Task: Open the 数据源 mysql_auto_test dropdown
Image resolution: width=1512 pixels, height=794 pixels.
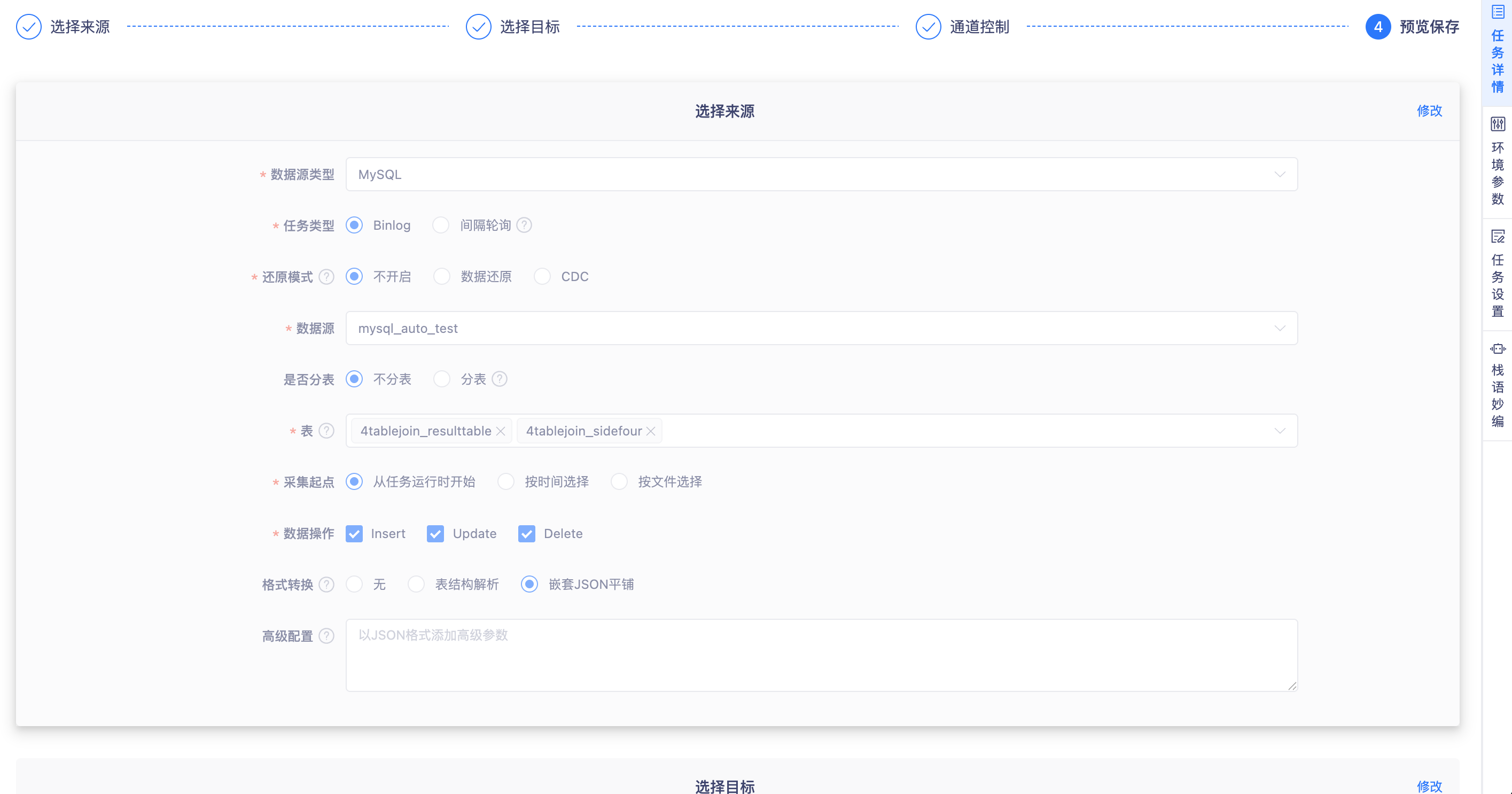Action: coord(821,329)
